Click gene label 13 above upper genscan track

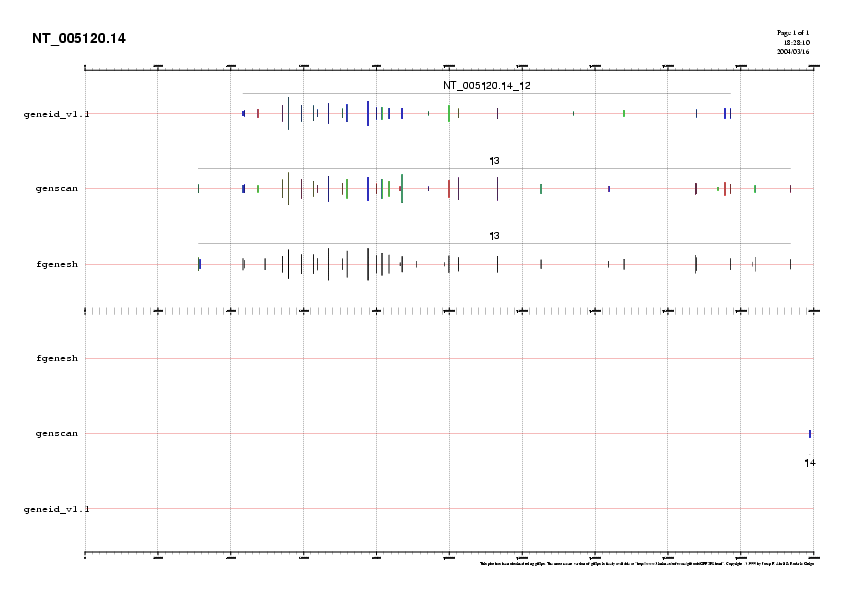(x=494, y=160)
